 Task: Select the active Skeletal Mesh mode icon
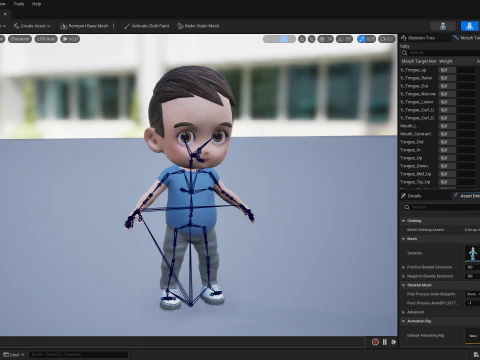coord(469,26)
